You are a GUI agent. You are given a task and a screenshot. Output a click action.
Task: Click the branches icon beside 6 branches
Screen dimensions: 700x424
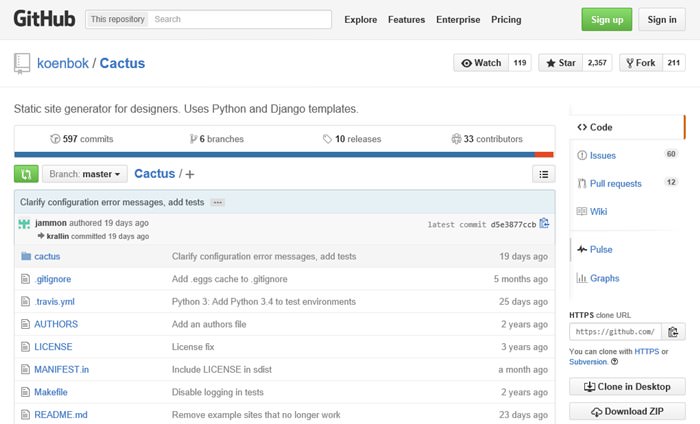click(x=193, y=139)
